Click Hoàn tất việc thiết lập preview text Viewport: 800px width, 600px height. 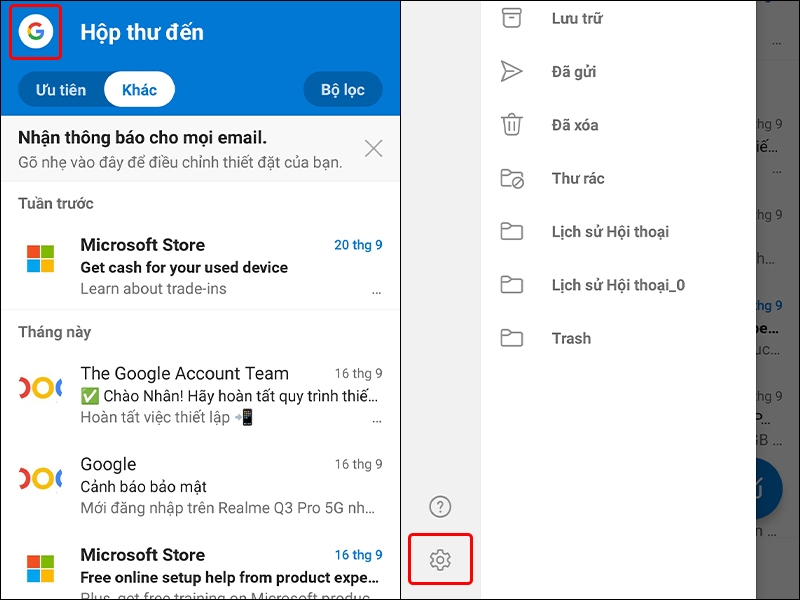(167, 417)
